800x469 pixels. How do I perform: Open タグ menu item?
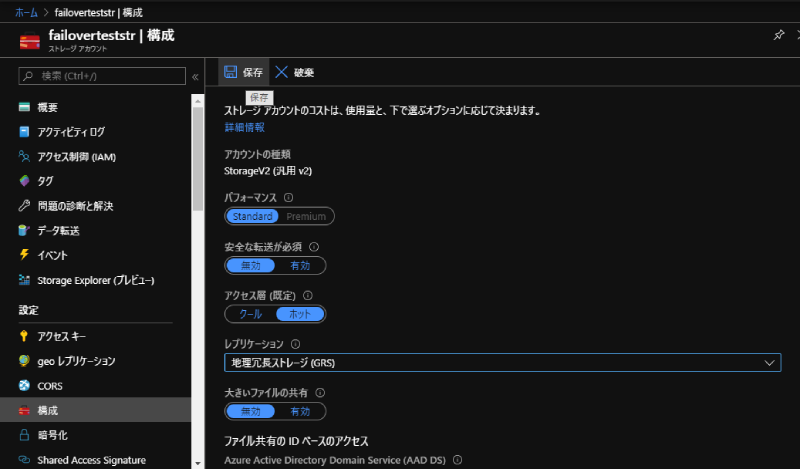95,181
